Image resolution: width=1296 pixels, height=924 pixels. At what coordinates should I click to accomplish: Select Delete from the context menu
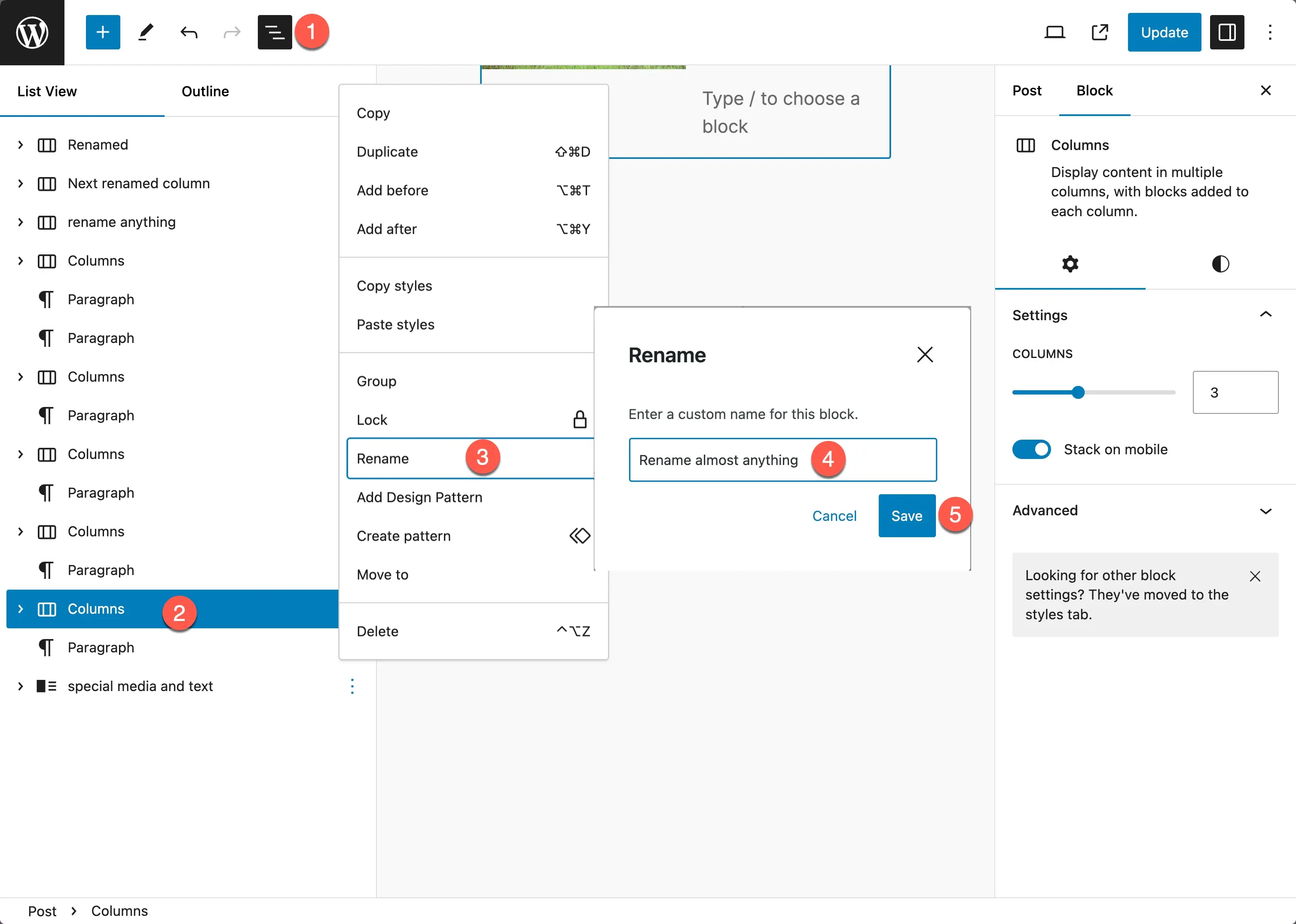[x=377, y=630]
